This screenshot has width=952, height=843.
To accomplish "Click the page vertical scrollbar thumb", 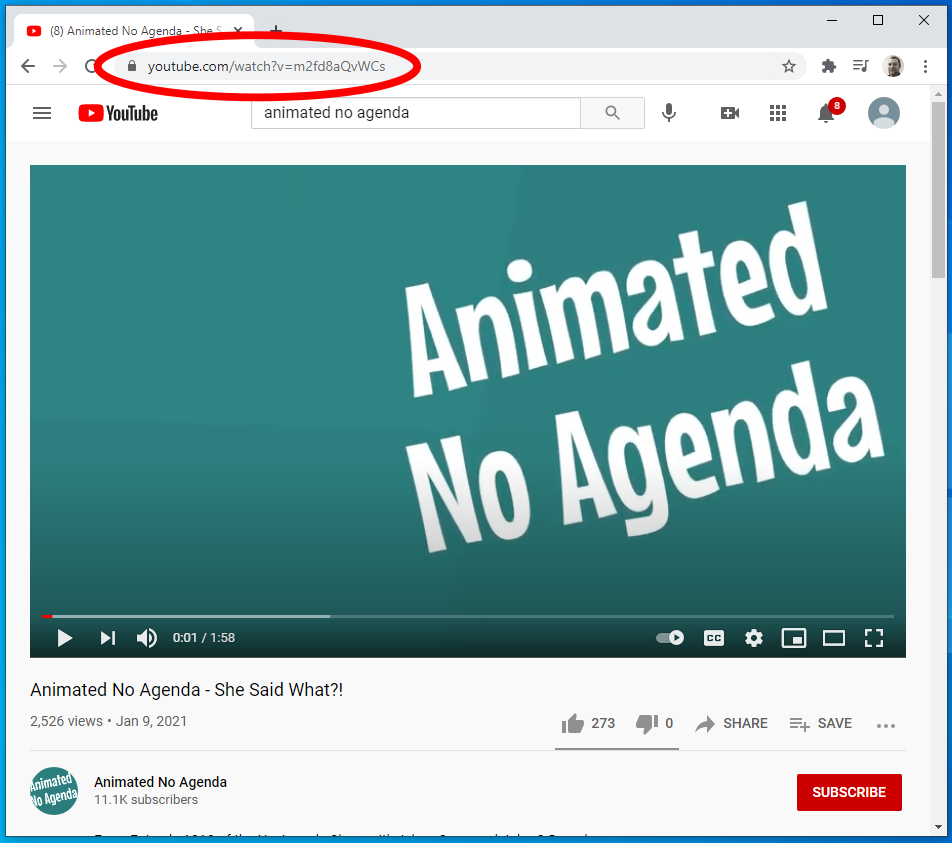I will point(938,189).
